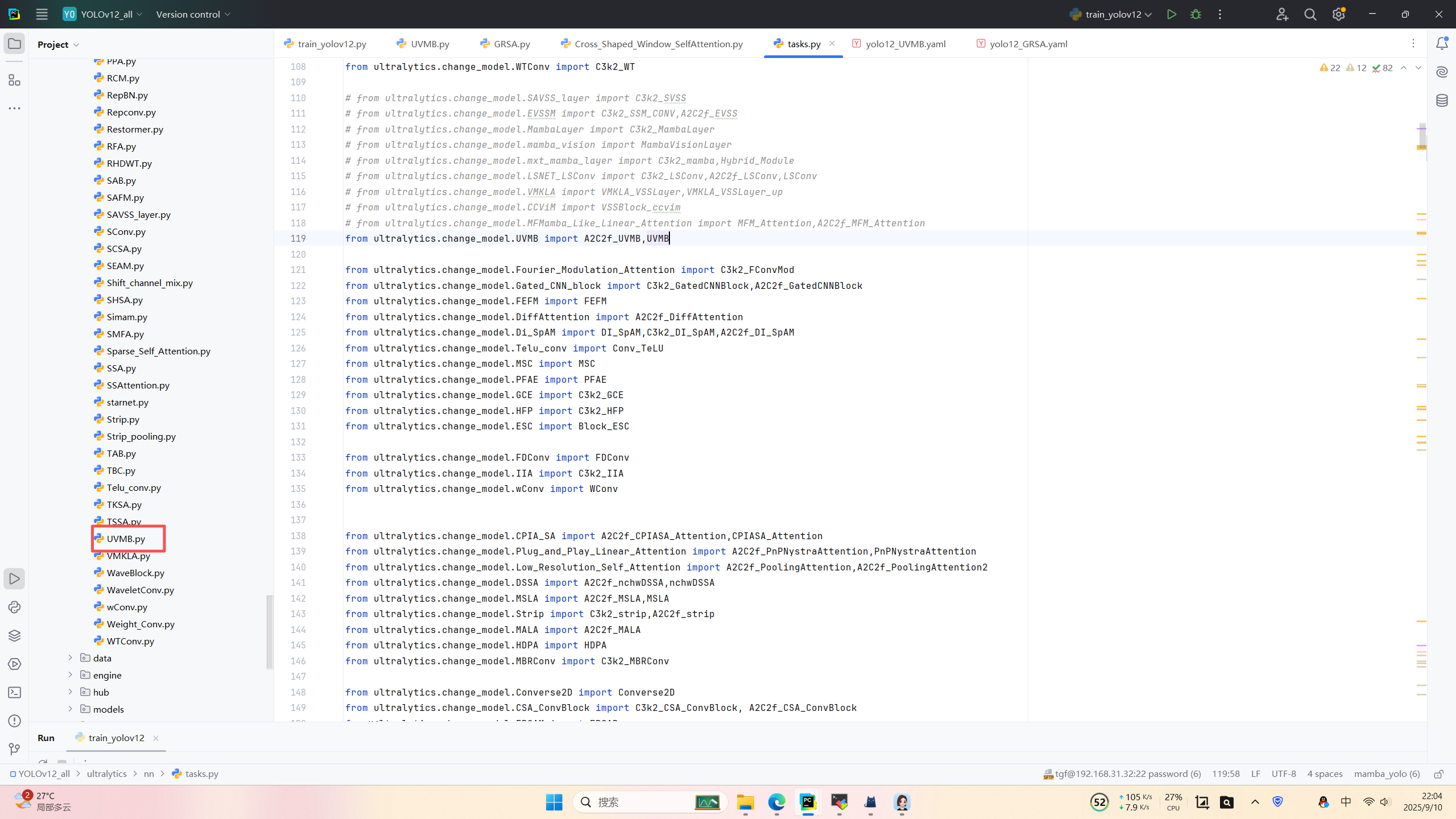Screen dimensions: 1456x819
Task: Click the UTF-8 encoding status button
Action: tap(1283, 774)
